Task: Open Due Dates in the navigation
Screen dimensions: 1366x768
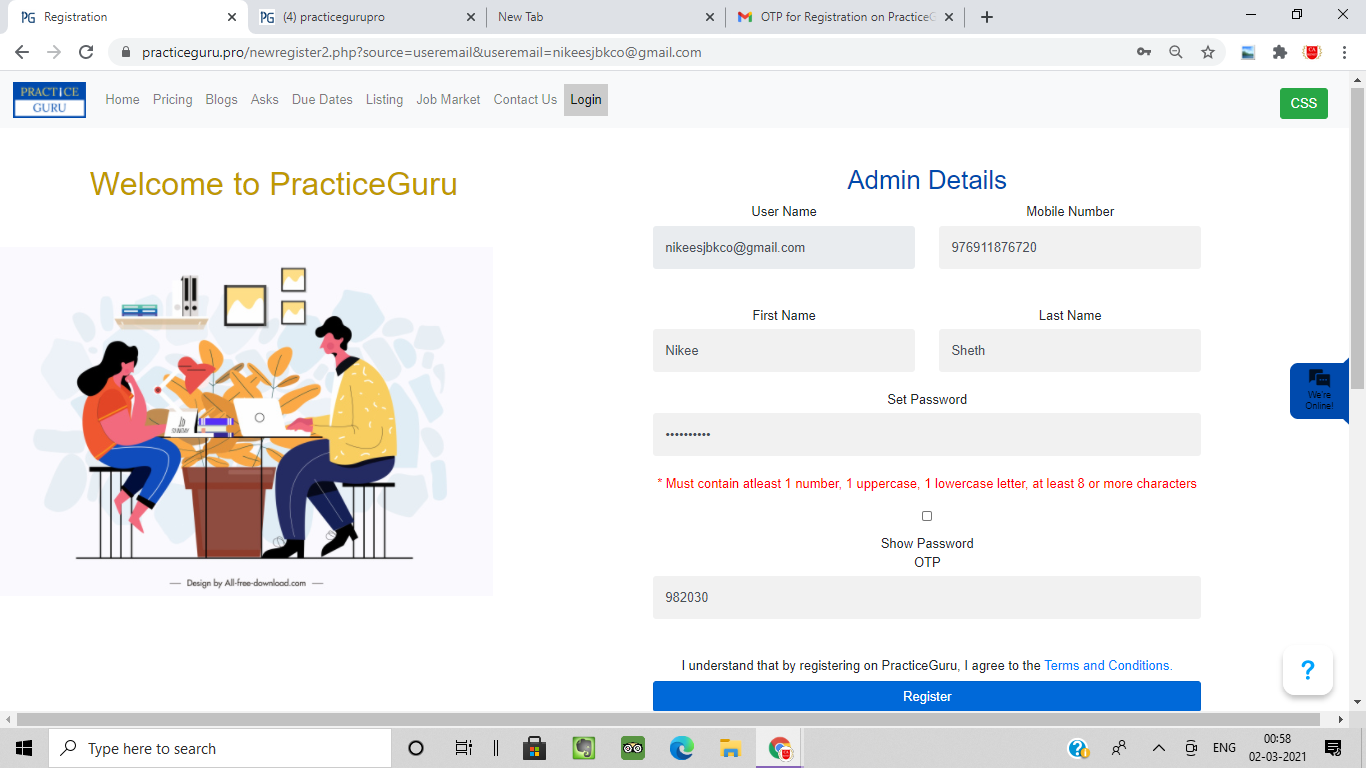Action: 322,99
